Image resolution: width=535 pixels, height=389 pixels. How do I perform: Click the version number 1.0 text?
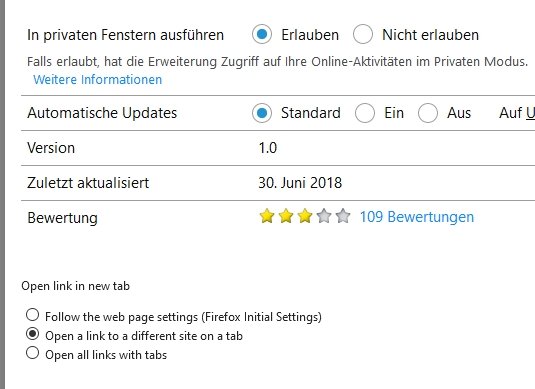point(268,148)
